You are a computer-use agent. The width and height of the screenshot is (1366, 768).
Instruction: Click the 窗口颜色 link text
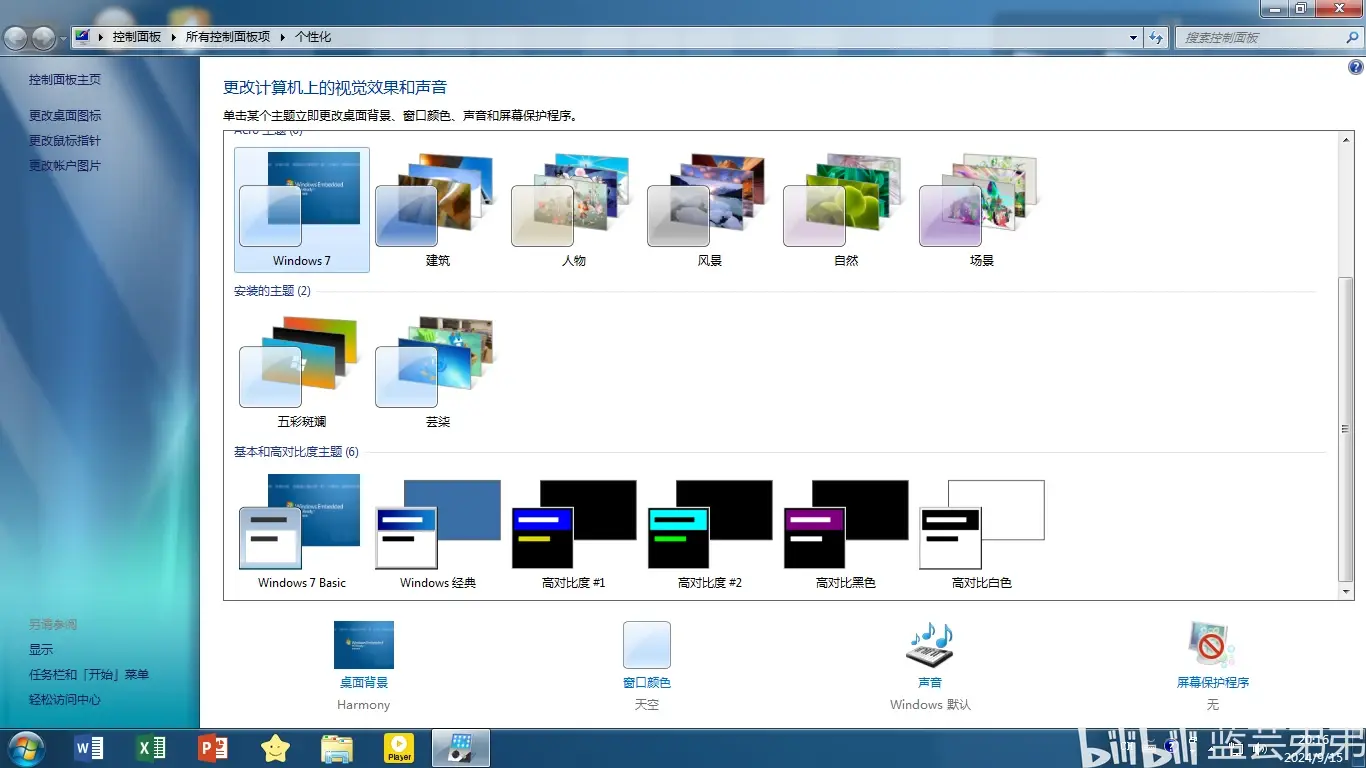click(647, 683)
